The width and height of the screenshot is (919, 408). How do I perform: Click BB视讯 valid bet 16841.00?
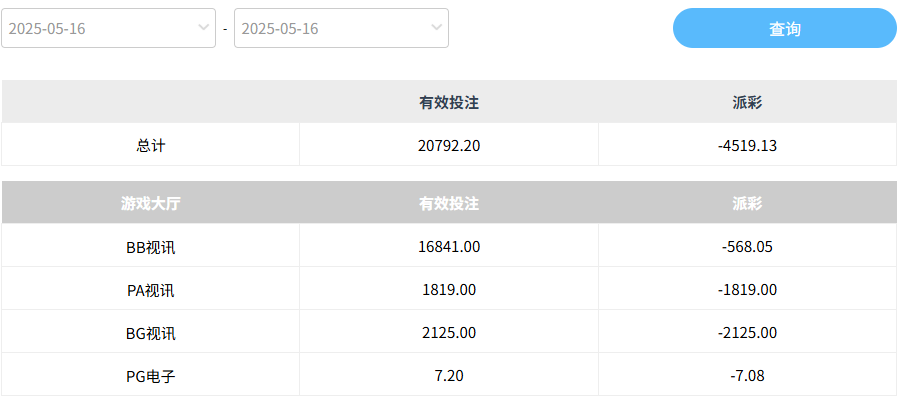tap(449, 247)
